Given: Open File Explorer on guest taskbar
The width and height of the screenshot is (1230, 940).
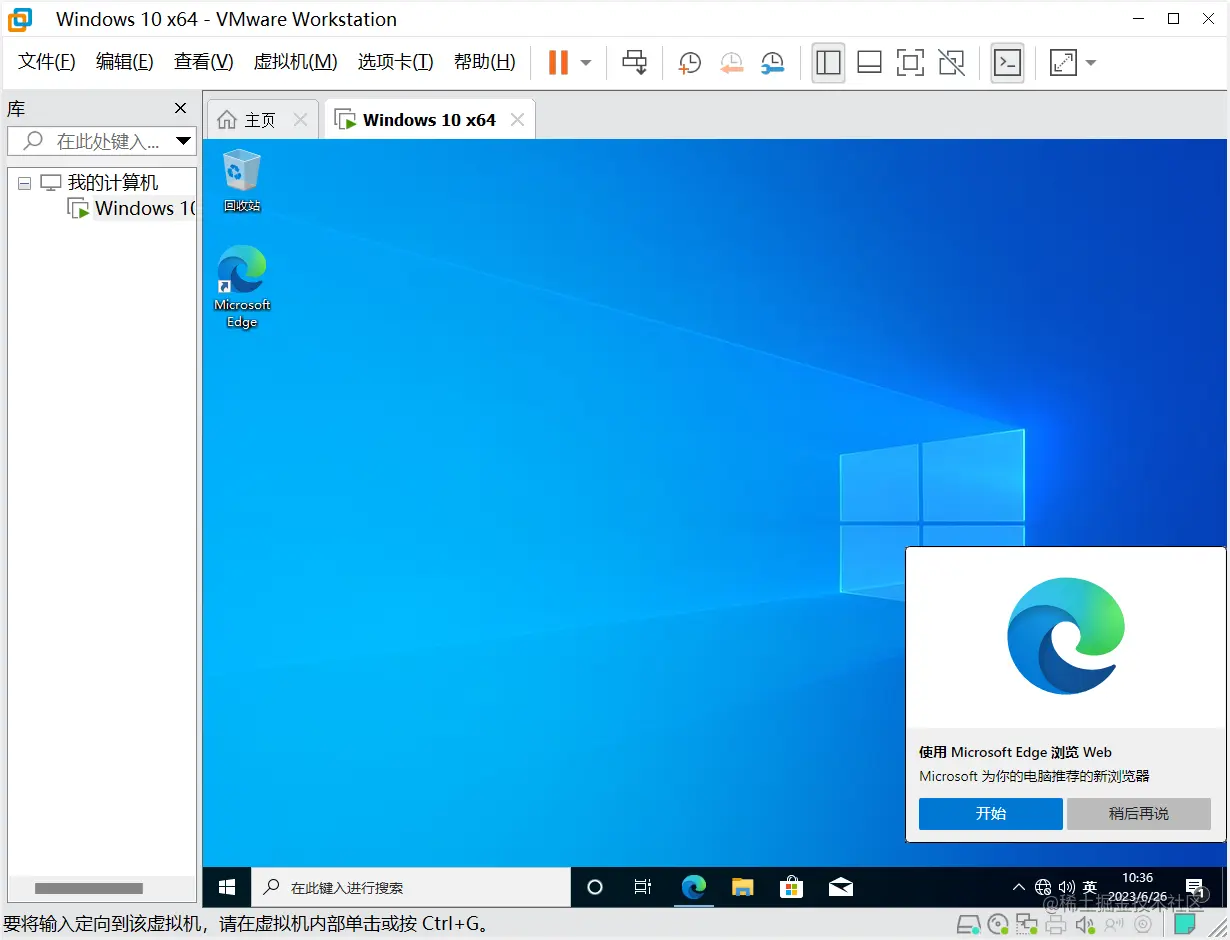Looking at the screenshot, I should click(x=742, y=887).
